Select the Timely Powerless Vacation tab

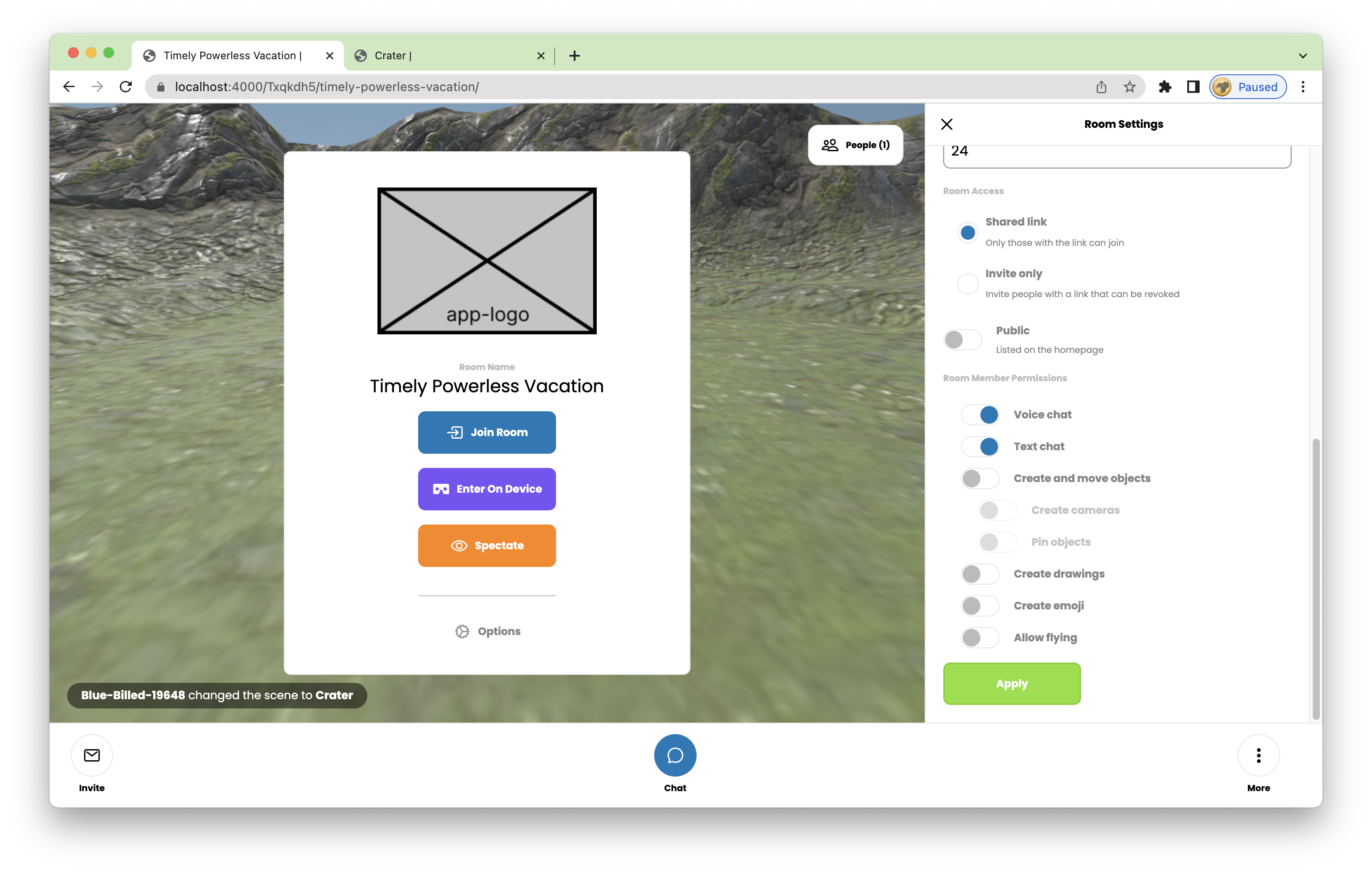point(238,55)
